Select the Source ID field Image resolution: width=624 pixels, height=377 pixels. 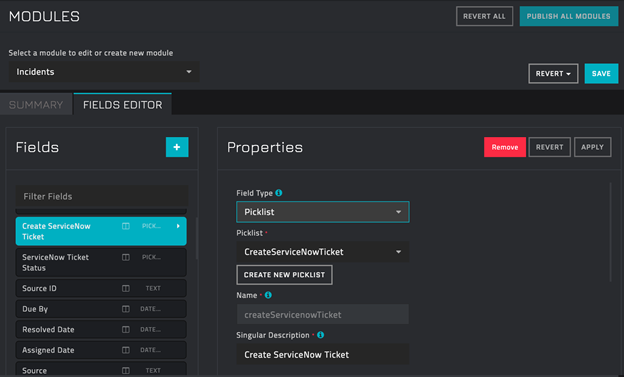101,288
